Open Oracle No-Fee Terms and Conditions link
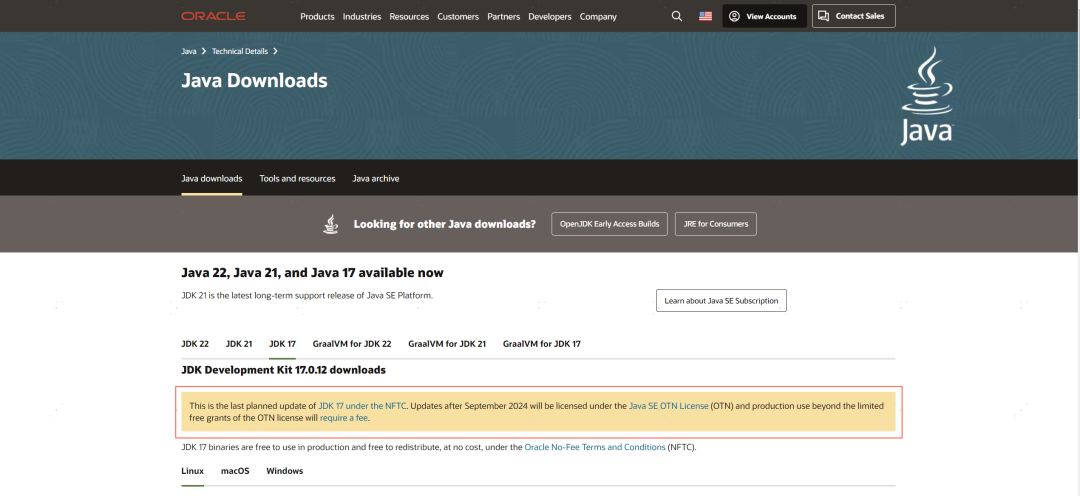Screen dimensions: 1080x496 tap(595, 447)
